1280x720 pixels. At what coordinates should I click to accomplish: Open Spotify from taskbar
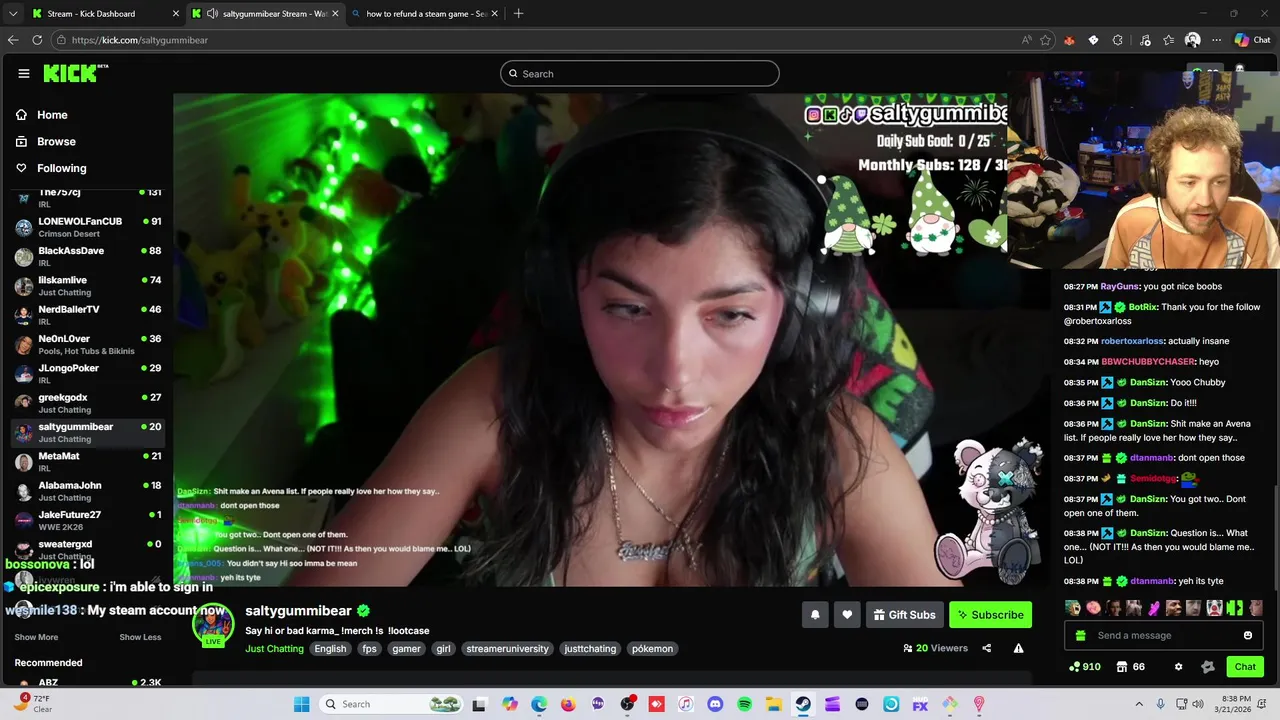click(x=744, y=704)
